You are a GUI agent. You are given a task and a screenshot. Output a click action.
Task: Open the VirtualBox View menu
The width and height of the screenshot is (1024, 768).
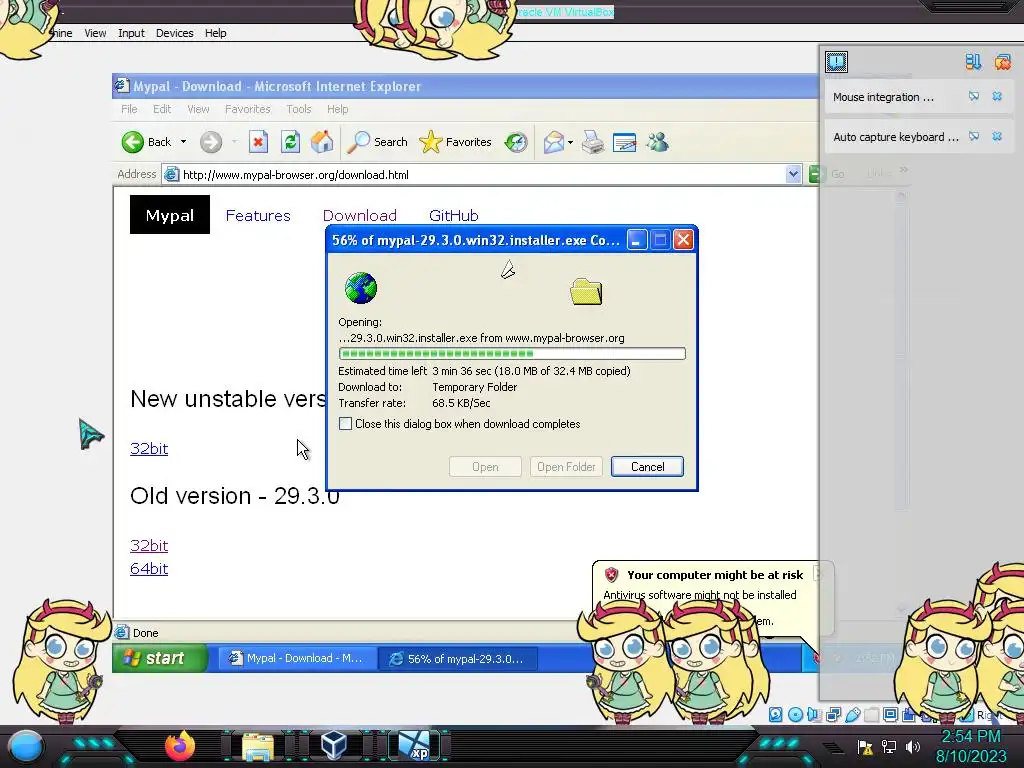tap(95, 33)
